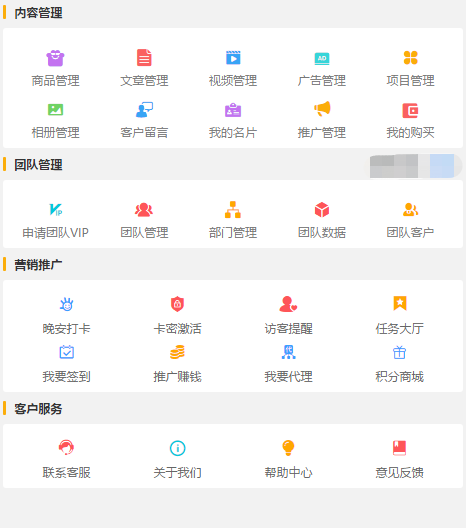The width and height of the screenshot is (466, 528).
Task: Click the 团队客户 text
Action: click(x=410, y=233)
